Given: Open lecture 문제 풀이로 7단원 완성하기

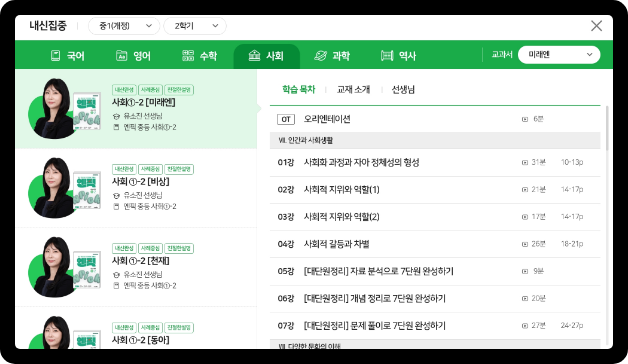Looking at the screenshot, I should [374, 326].
